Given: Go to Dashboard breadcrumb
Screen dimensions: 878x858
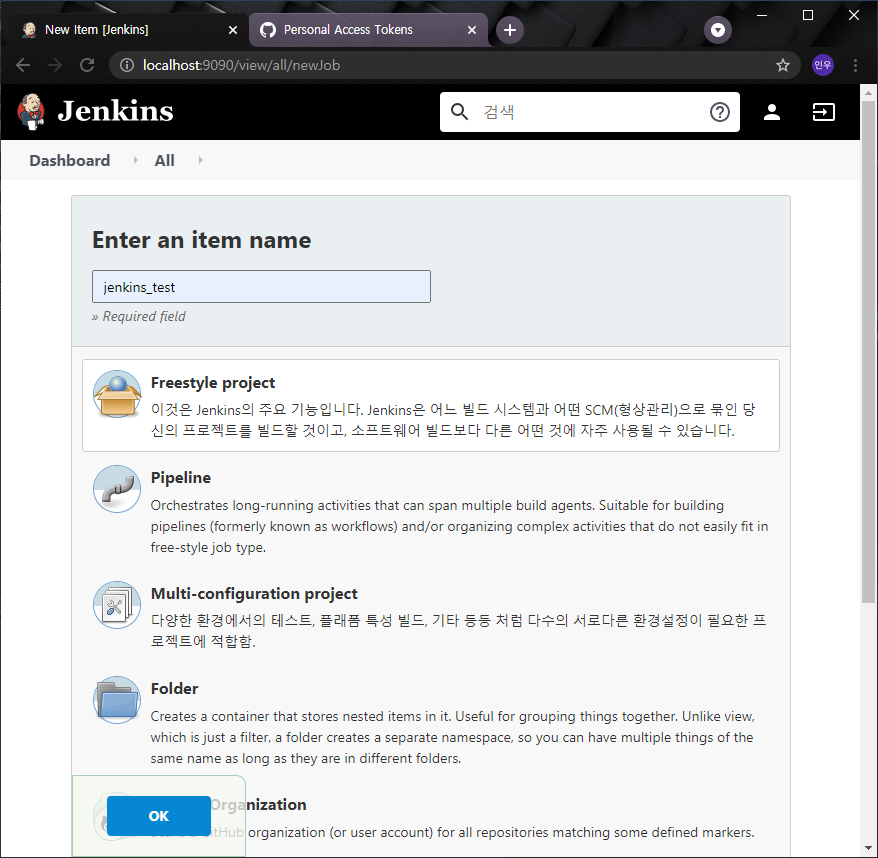Looking at the screenshot, I should pos(69,161).
